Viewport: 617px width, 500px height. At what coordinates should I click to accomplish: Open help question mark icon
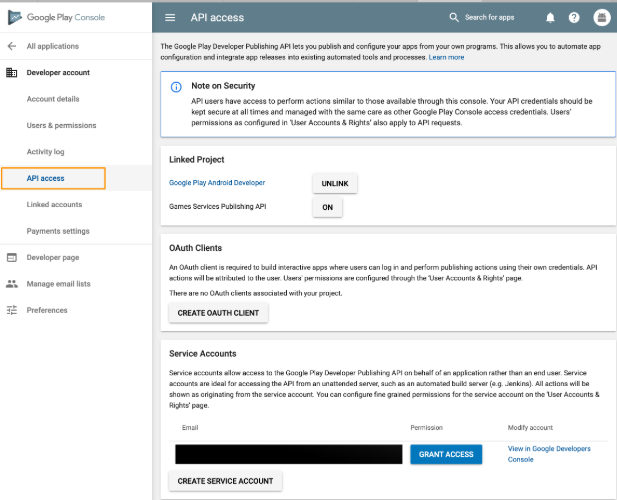[x=574, y=17]
